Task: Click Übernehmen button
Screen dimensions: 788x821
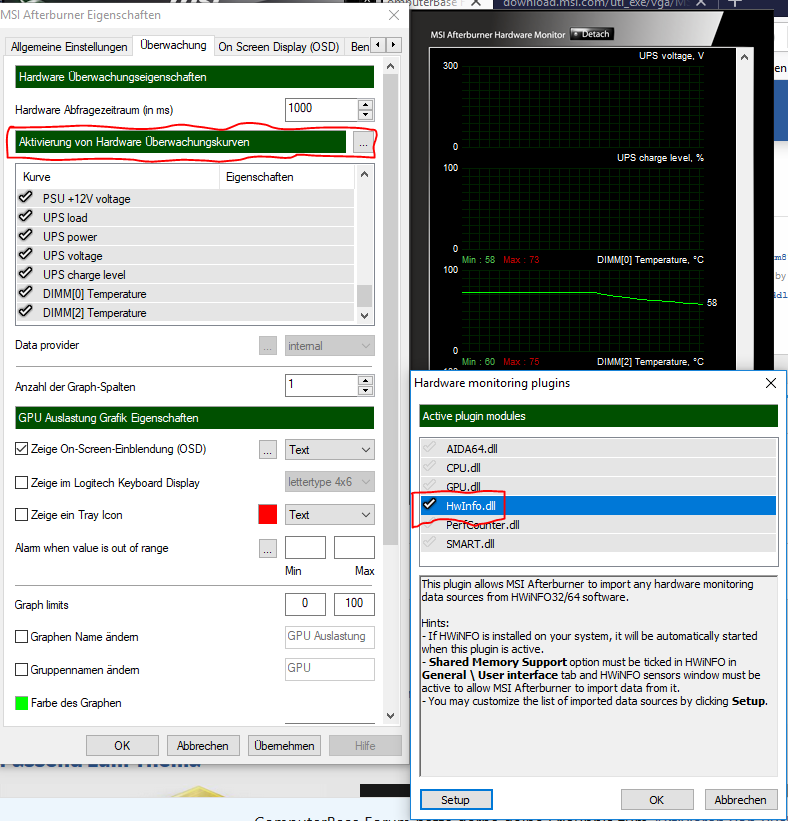Action: pyautogui.click(x=284, y=746)
